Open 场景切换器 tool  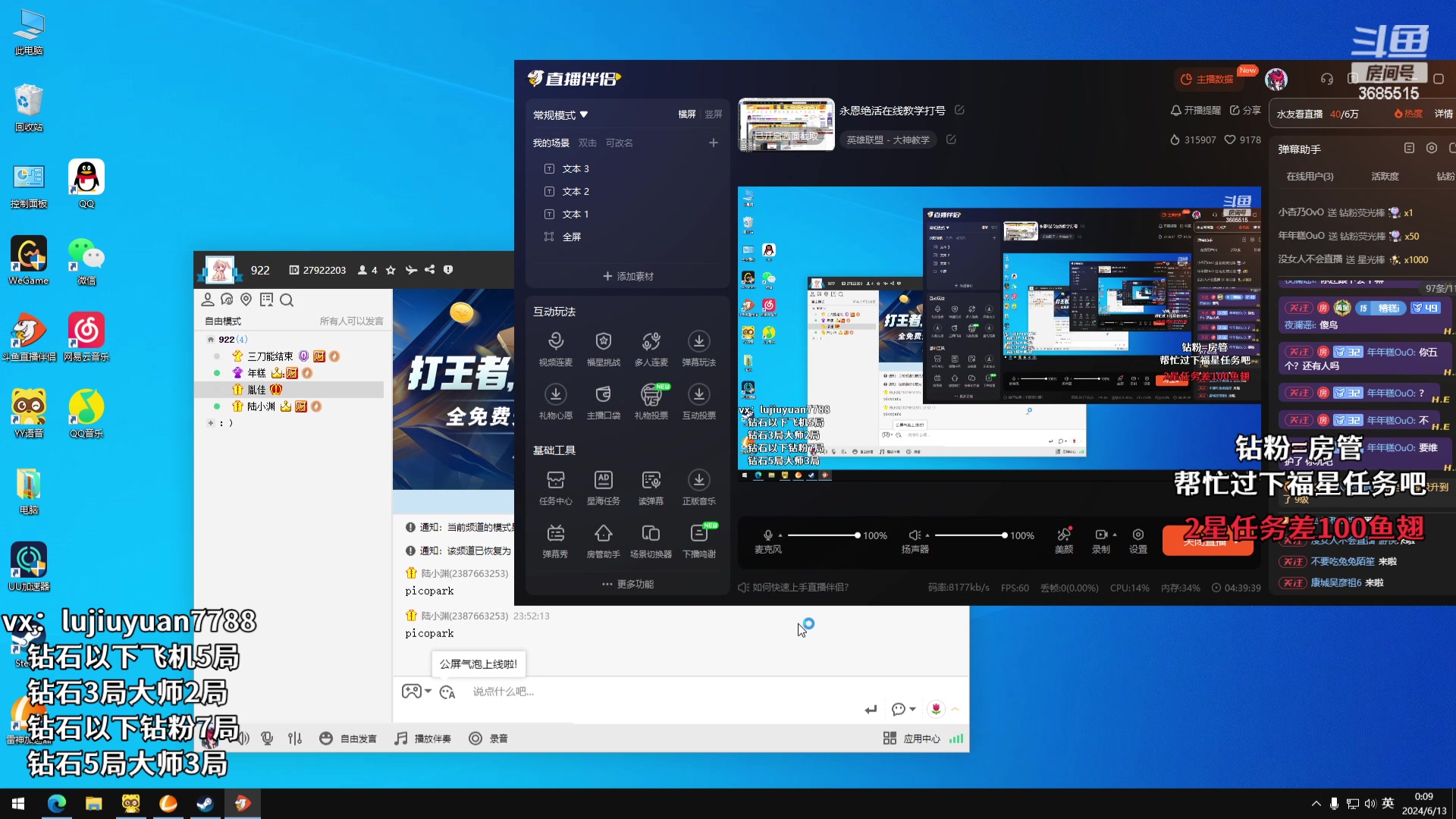click(x=651, y=541)
